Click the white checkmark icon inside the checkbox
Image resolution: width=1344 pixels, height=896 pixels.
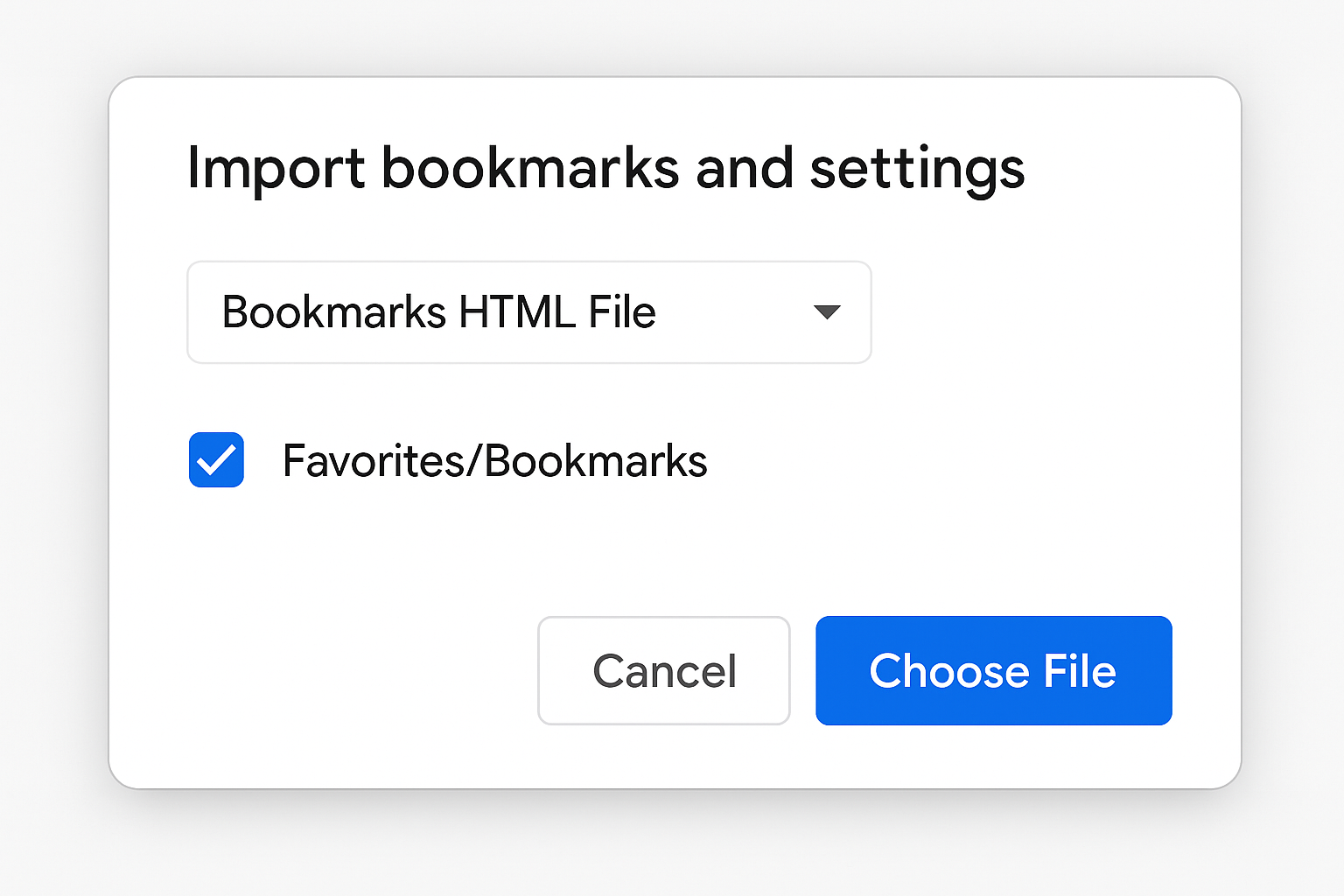point(216,460)
